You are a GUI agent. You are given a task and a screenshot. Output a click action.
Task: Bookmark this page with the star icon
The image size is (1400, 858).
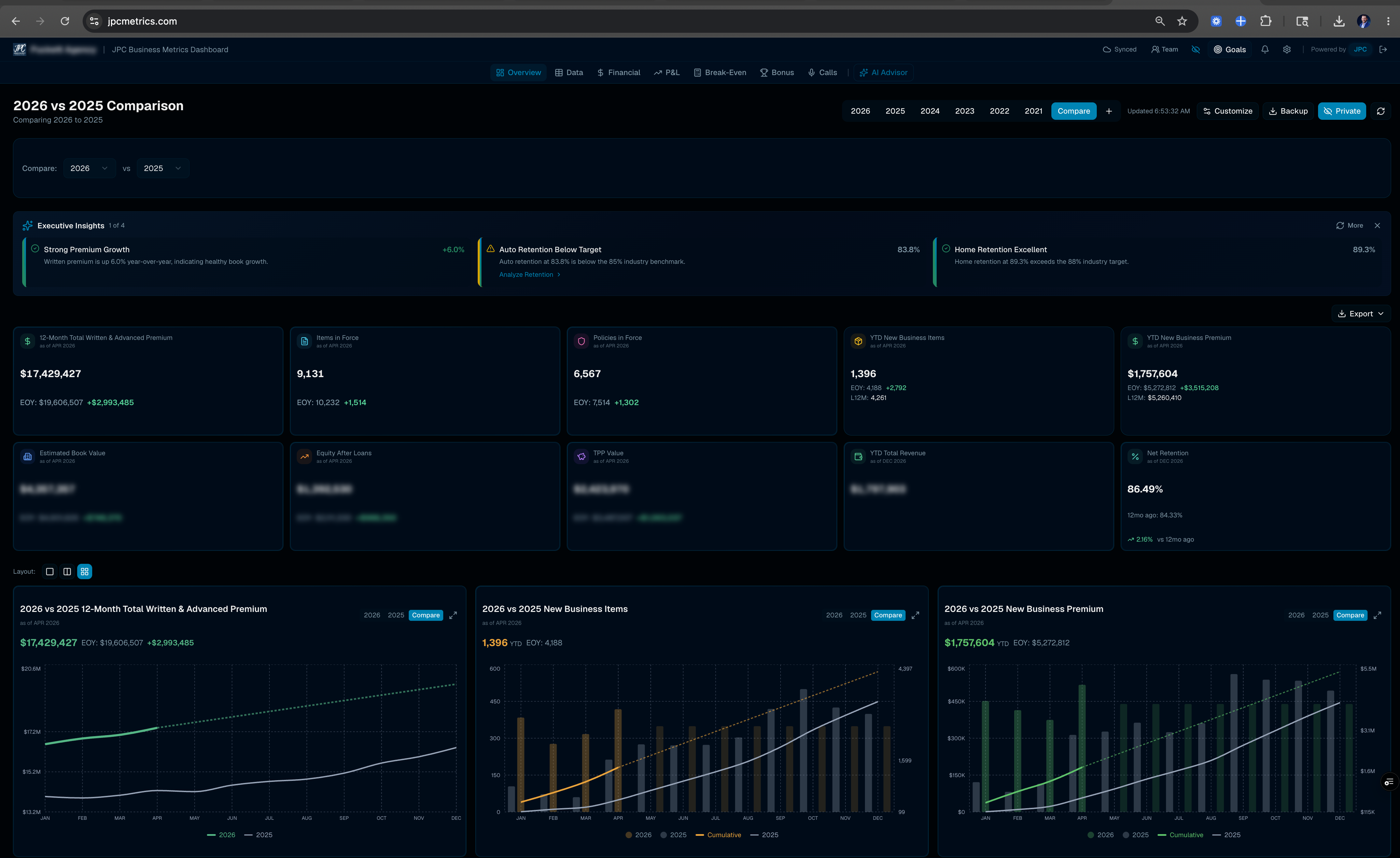tap(1182, 21)
